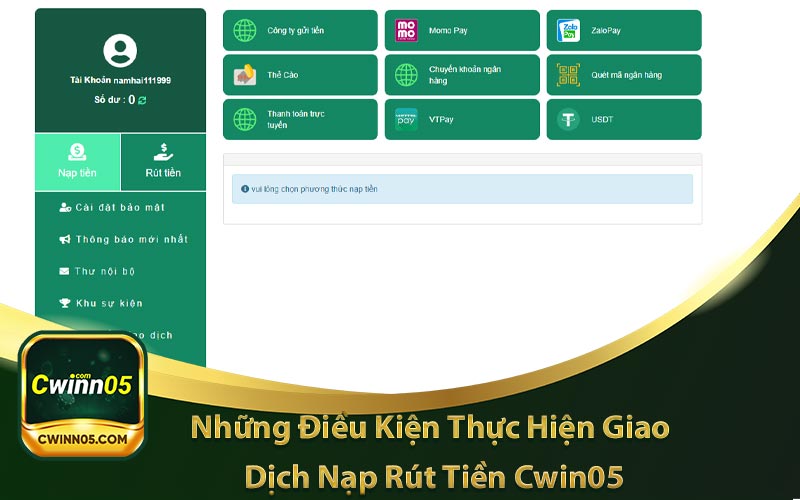Viewport: 800px width, 500px height.
Task: Click the QR code scan icon
Action: click(568, 75)
